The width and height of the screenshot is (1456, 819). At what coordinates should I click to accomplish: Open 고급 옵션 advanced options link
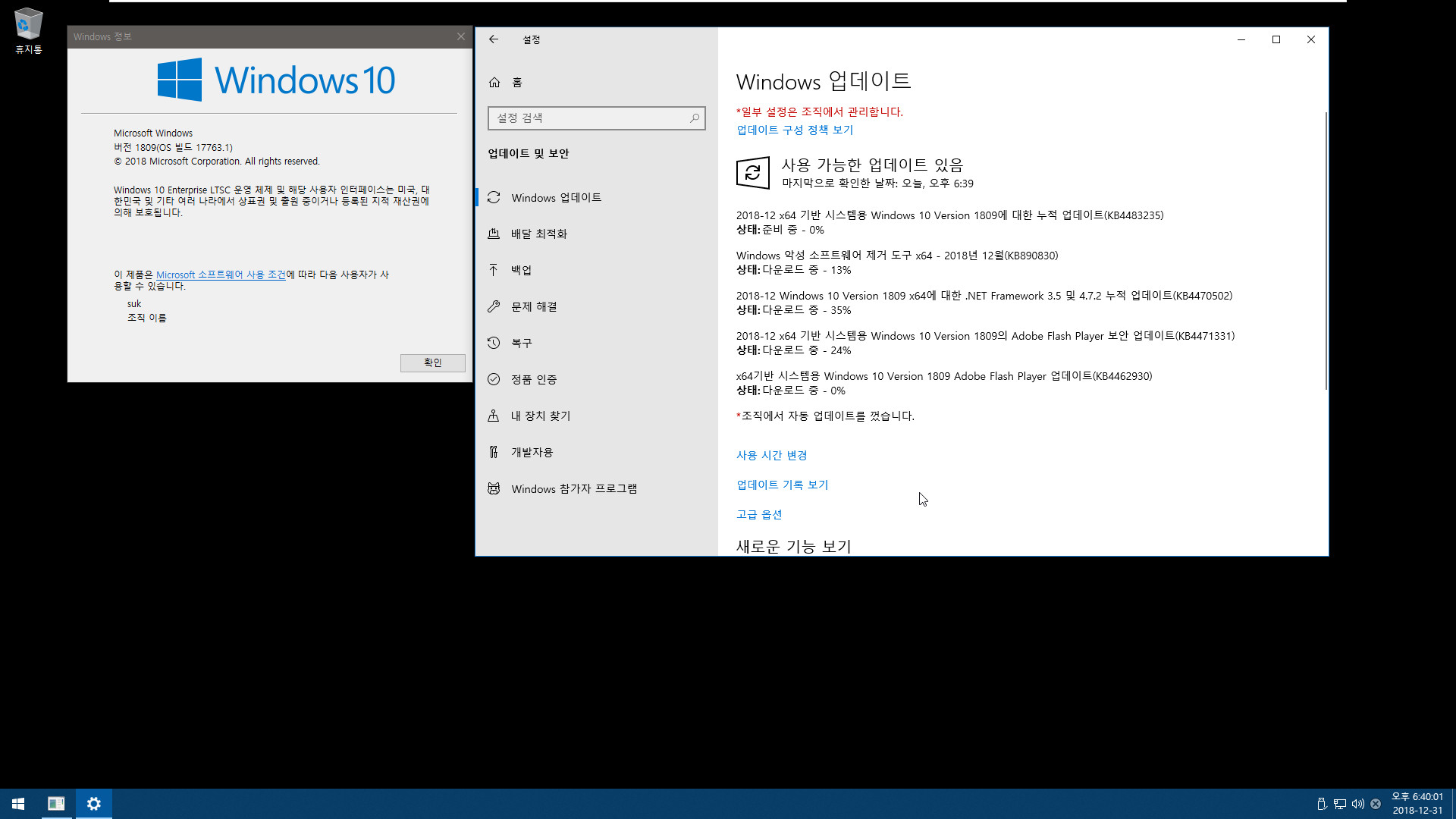[x=759, y=514]
